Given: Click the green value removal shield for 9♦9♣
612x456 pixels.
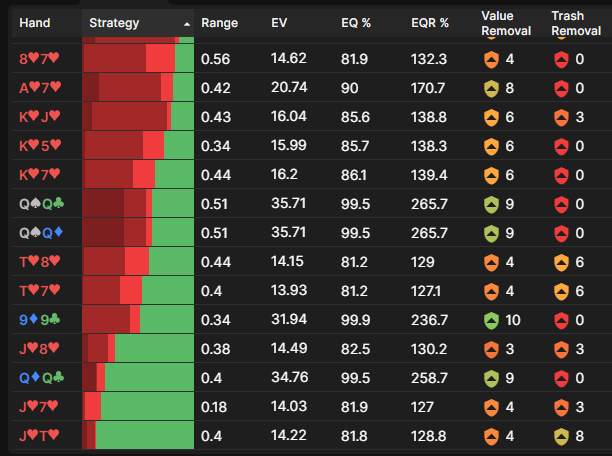Looking at the screenshot, I should point(490,320).
